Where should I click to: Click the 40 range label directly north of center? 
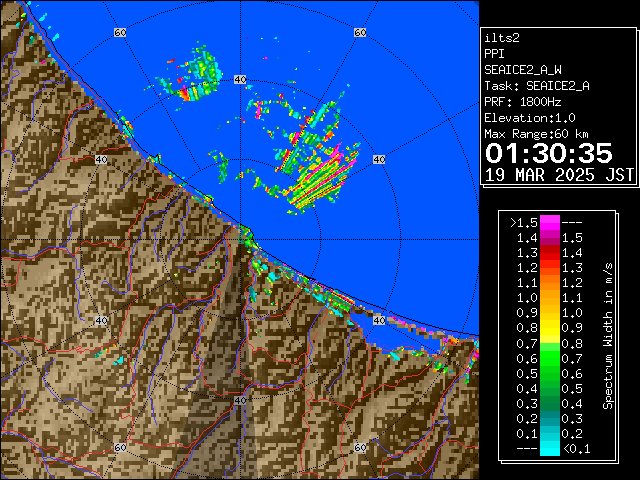[240, 79]
